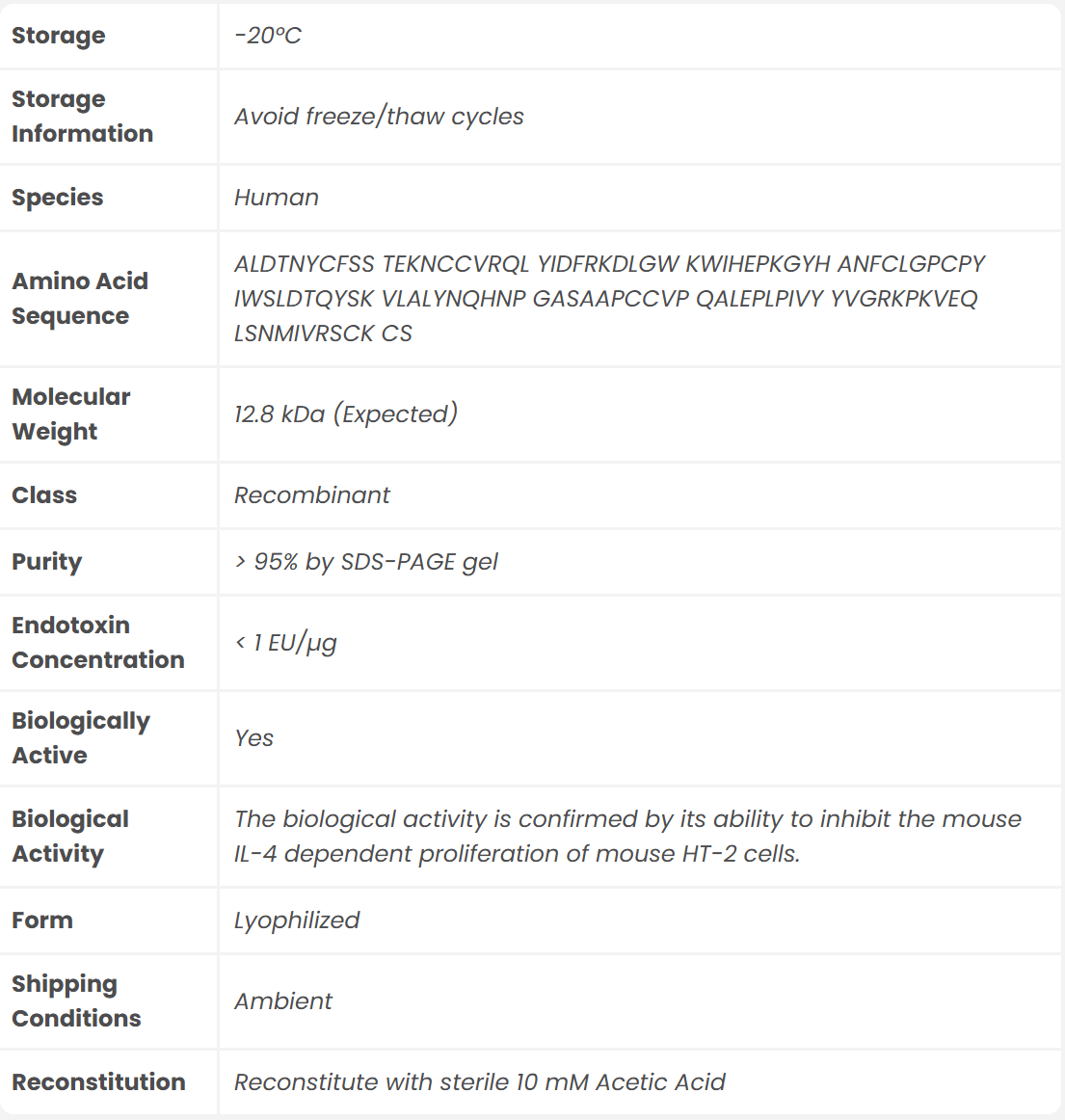Click the Species value 'Human'
The image size is (1065, 1120).
click(x=277, y=198)
